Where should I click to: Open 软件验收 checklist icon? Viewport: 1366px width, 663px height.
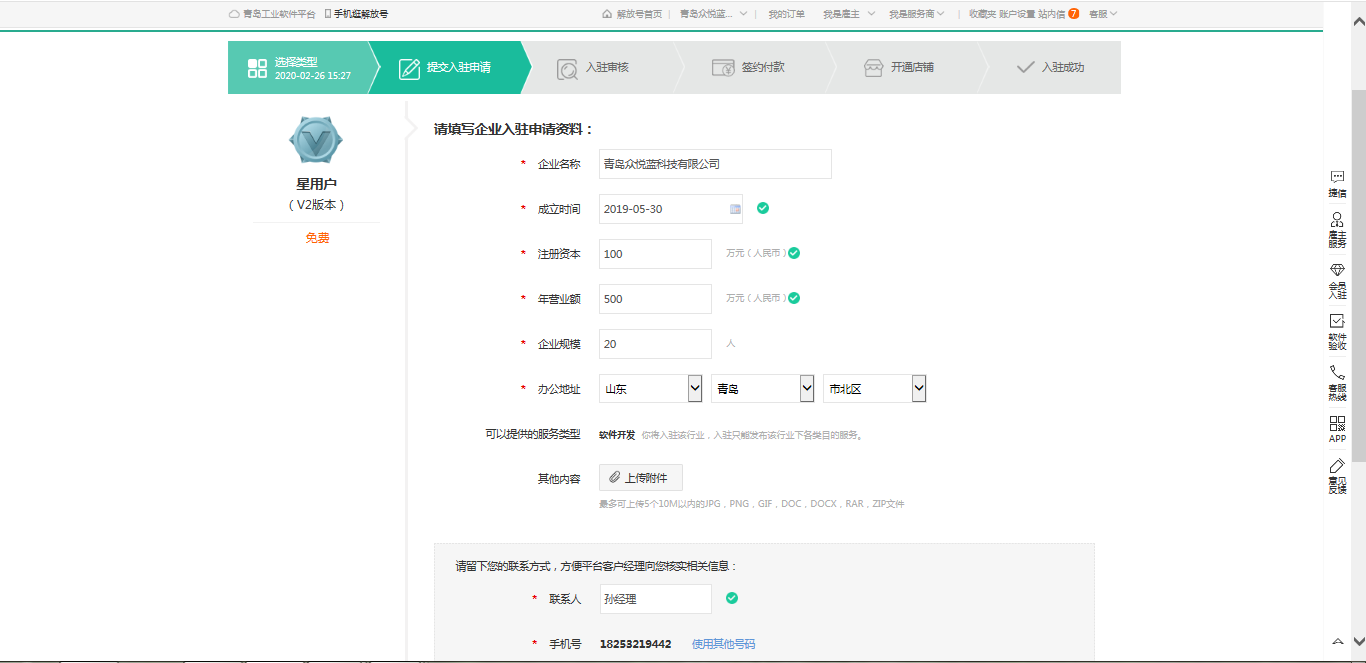point(1337,322)
